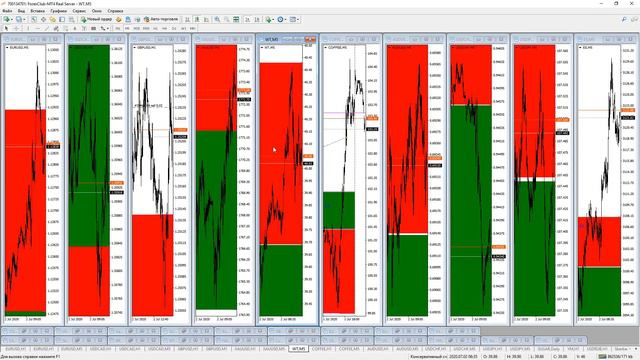Click the Periods clock icon

tap(280, 19)
